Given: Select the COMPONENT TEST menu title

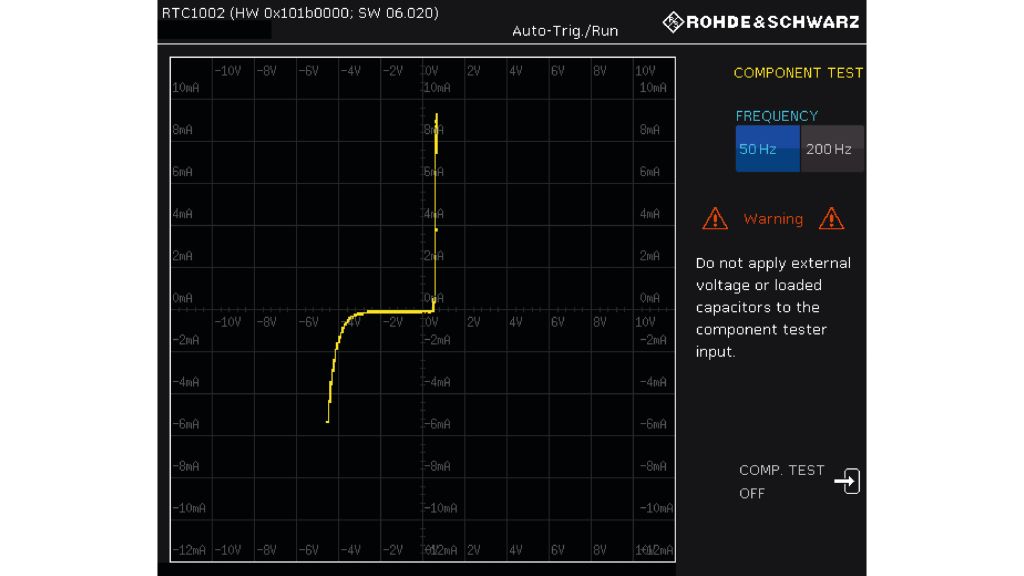Looking at the screenshot, I should (797, 73).
